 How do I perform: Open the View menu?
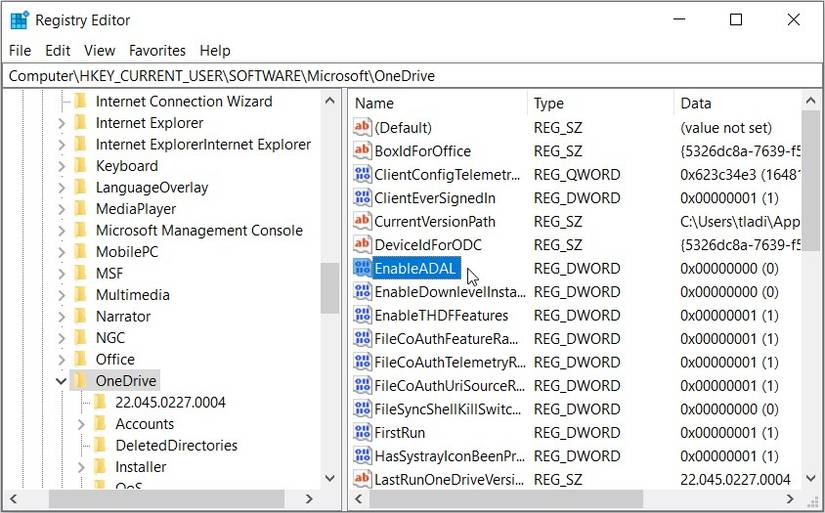(x=99, y=51)
